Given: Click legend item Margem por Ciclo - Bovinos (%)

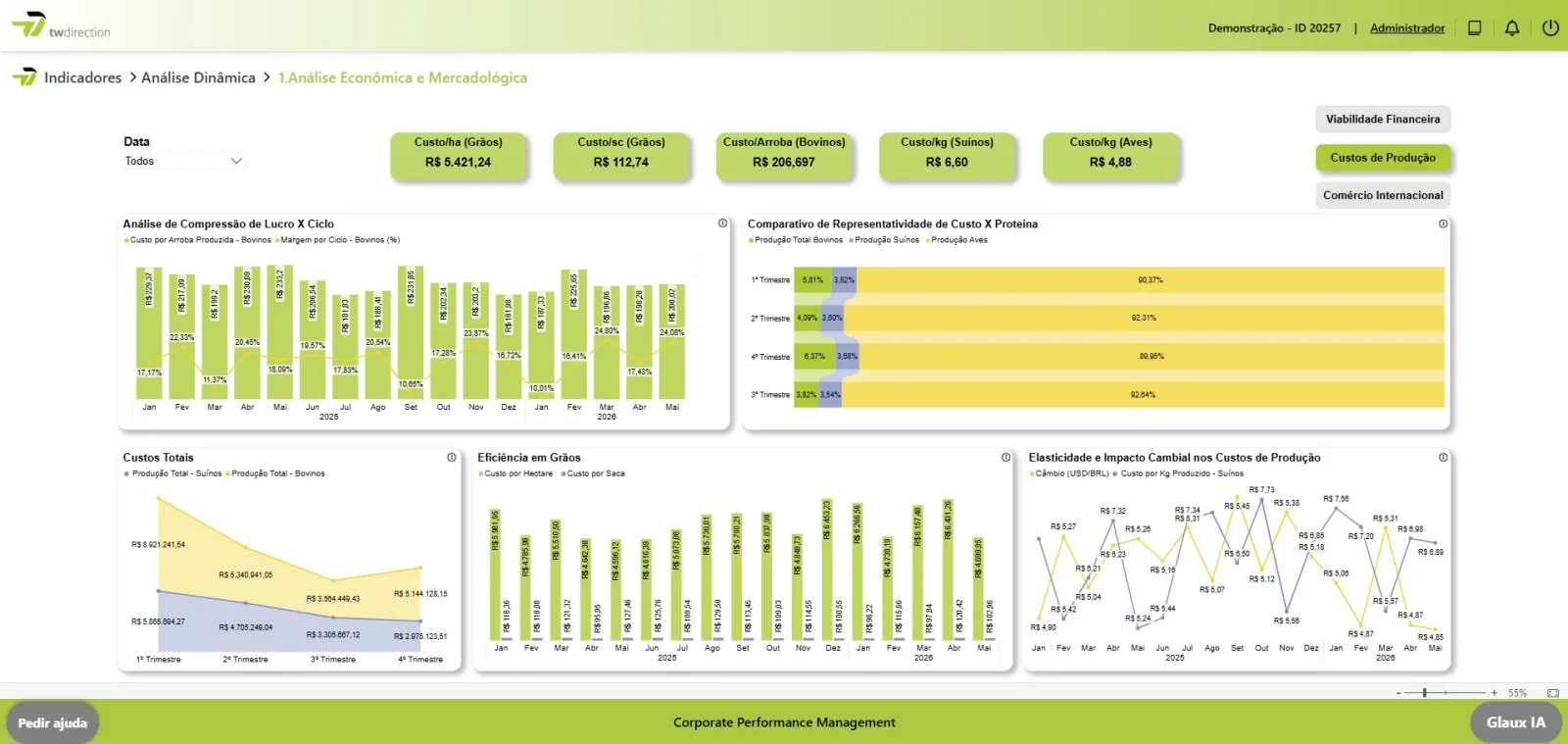Looking at the screenshot, I should 337,240.
